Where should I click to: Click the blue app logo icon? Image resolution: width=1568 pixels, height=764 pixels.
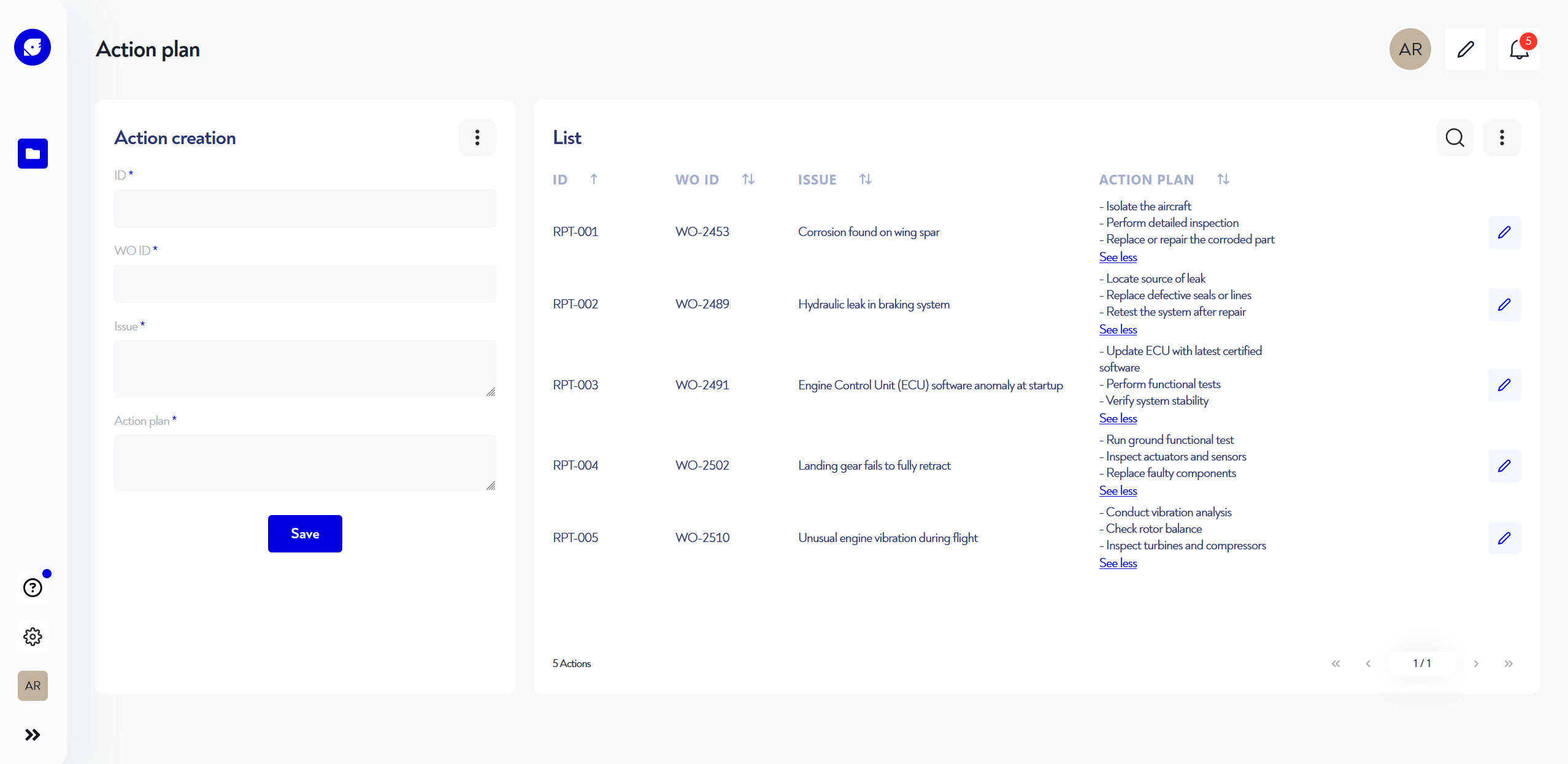(x=33, y=47)
